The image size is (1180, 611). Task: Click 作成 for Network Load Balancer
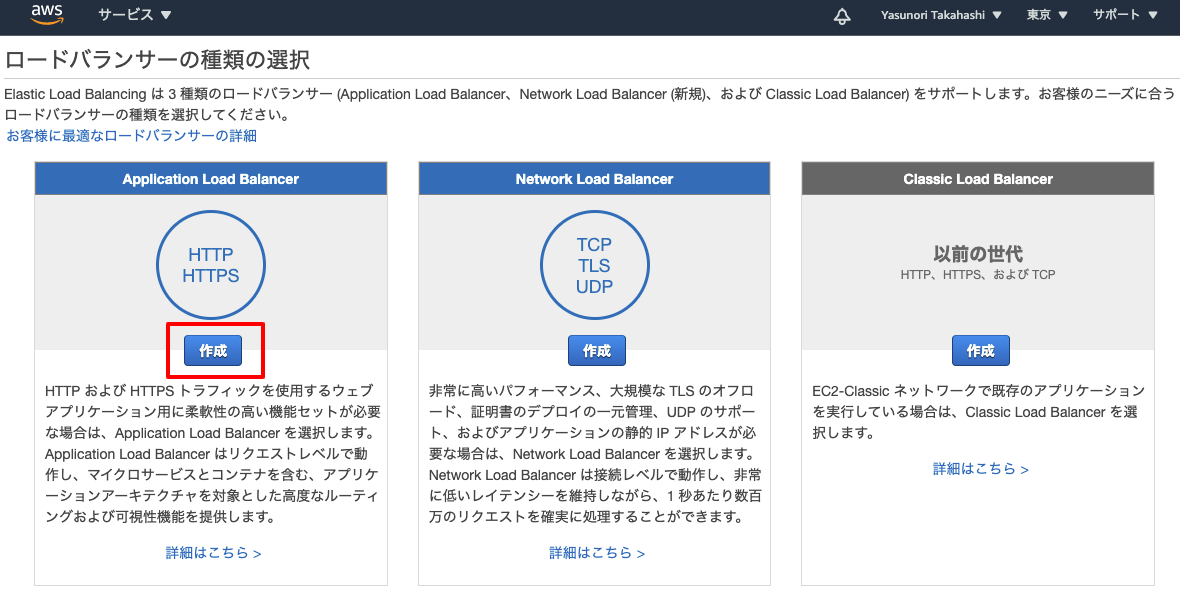point(597,351)
